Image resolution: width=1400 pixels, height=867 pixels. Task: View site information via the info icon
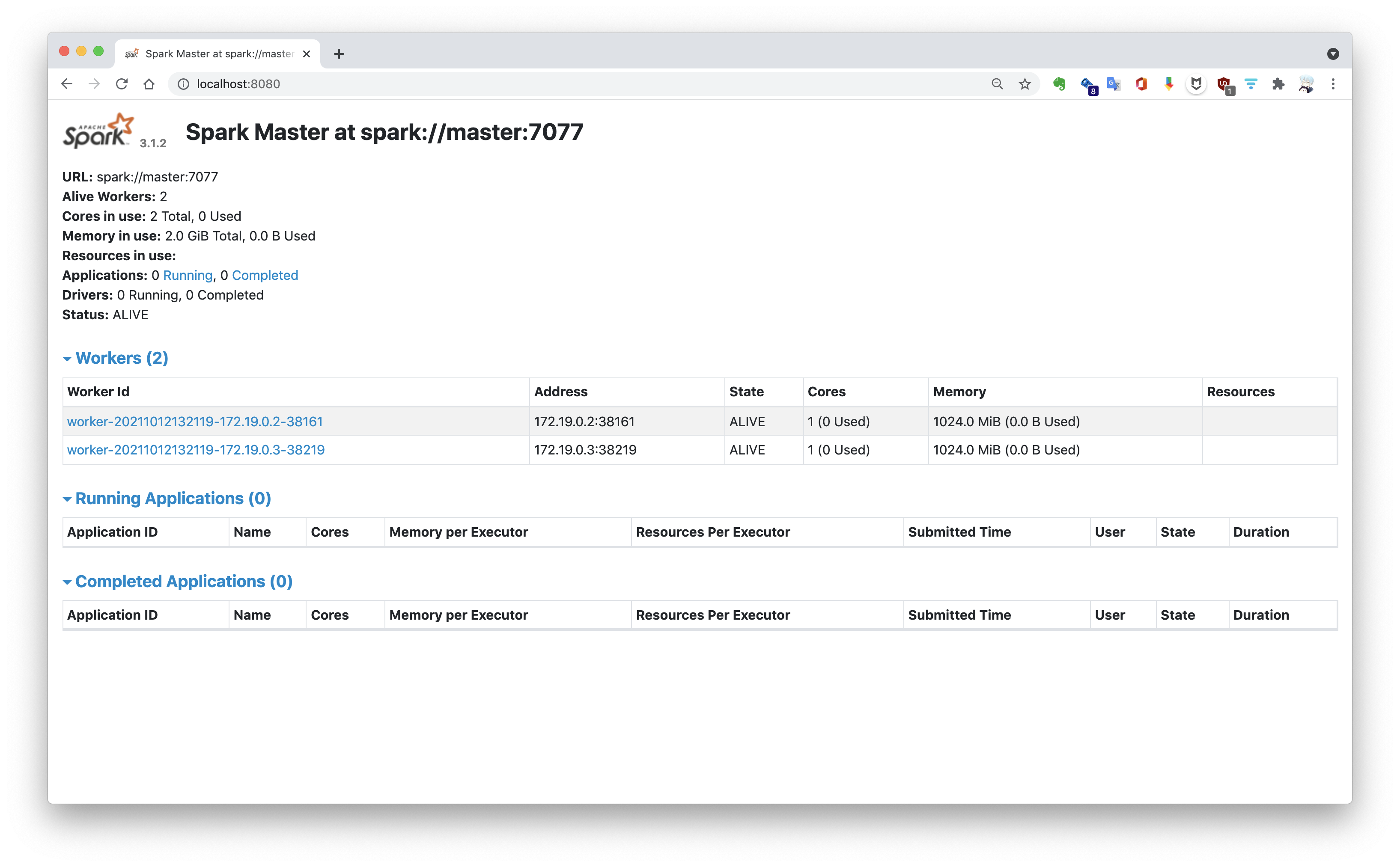tap(183, 84)
